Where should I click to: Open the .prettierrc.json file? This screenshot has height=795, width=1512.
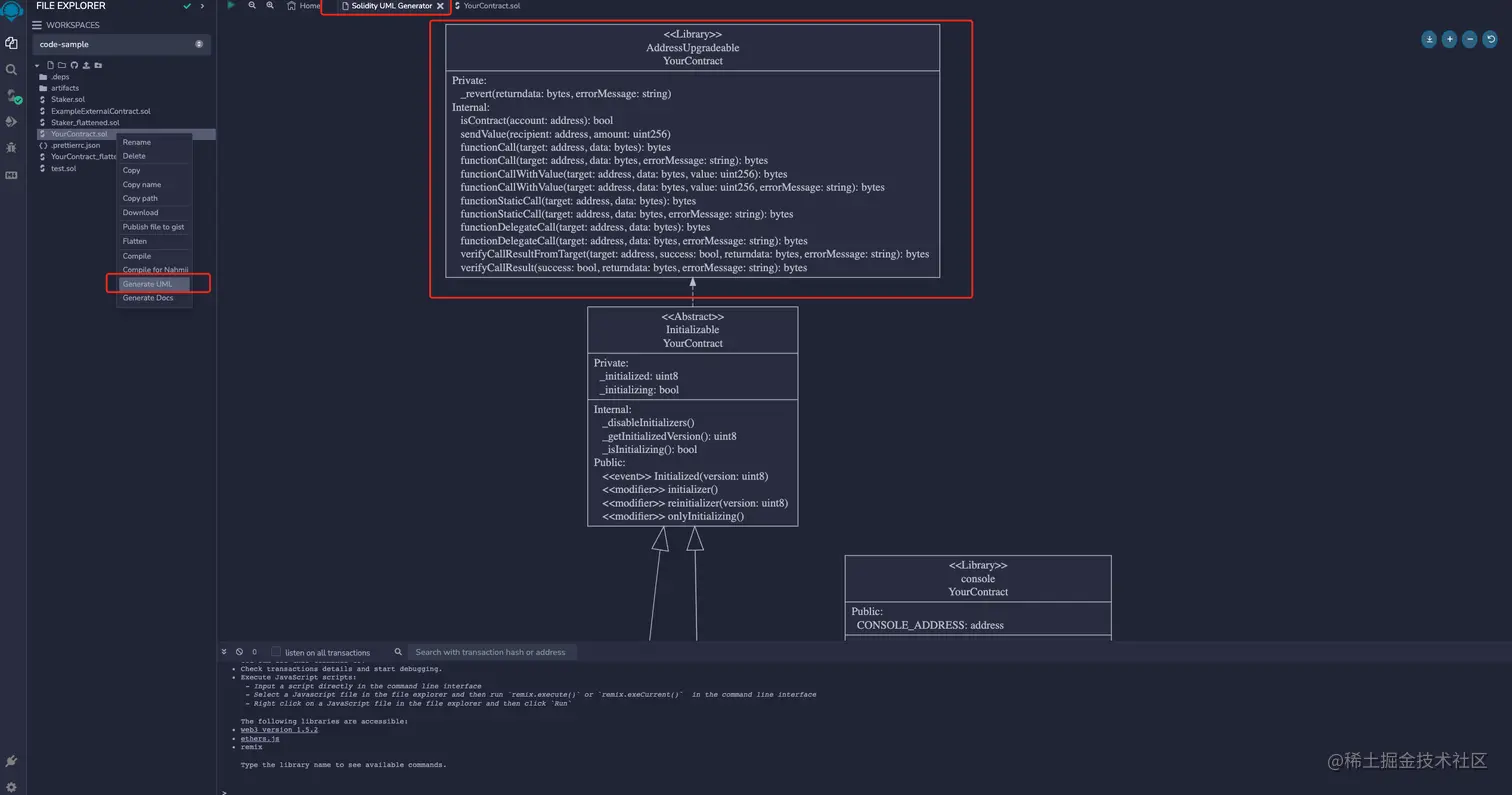76,145
